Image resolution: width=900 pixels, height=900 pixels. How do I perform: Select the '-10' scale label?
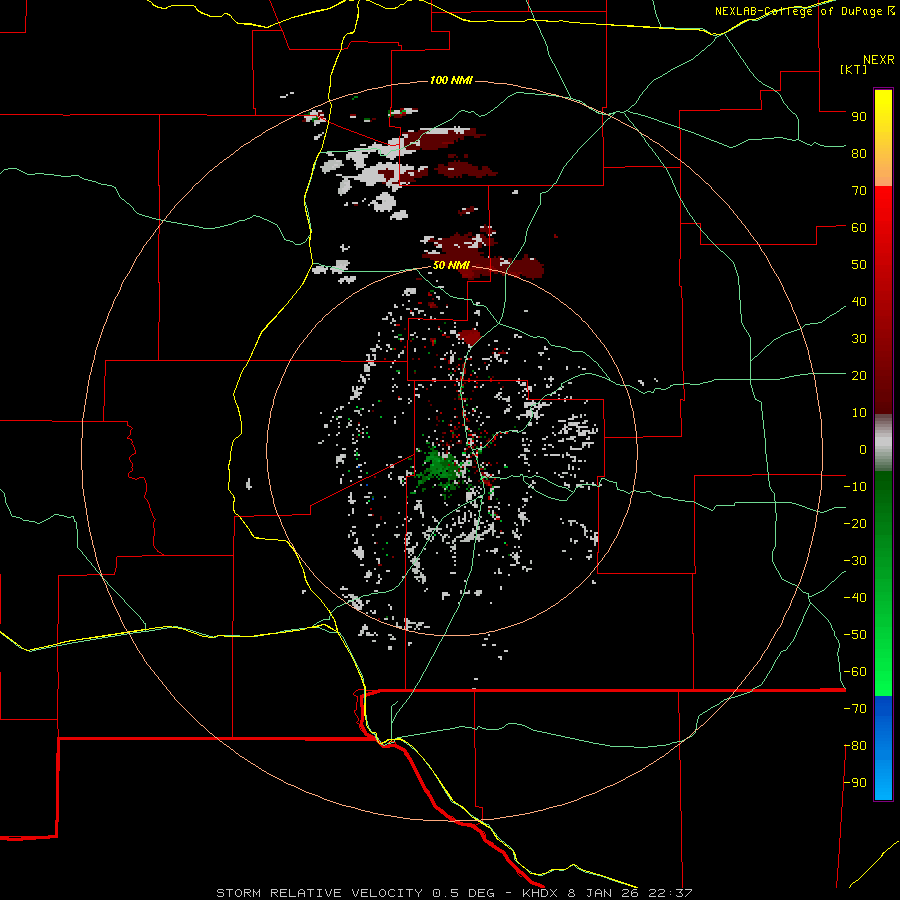click(x=855, y=487)
